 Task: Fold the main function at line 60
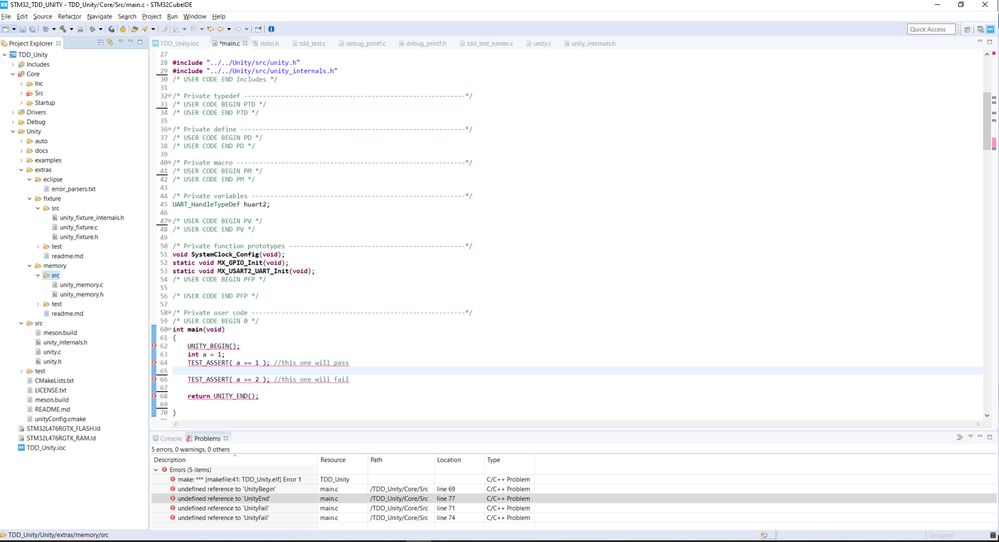pyautogui.click(x=168, y=329)
